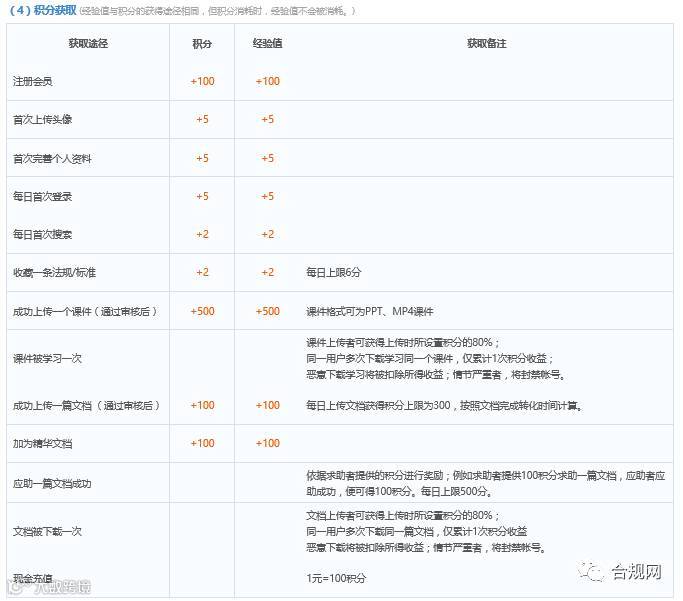
Task: Select the "文档被下载一次" row label
Action: [x=47, y=531]
